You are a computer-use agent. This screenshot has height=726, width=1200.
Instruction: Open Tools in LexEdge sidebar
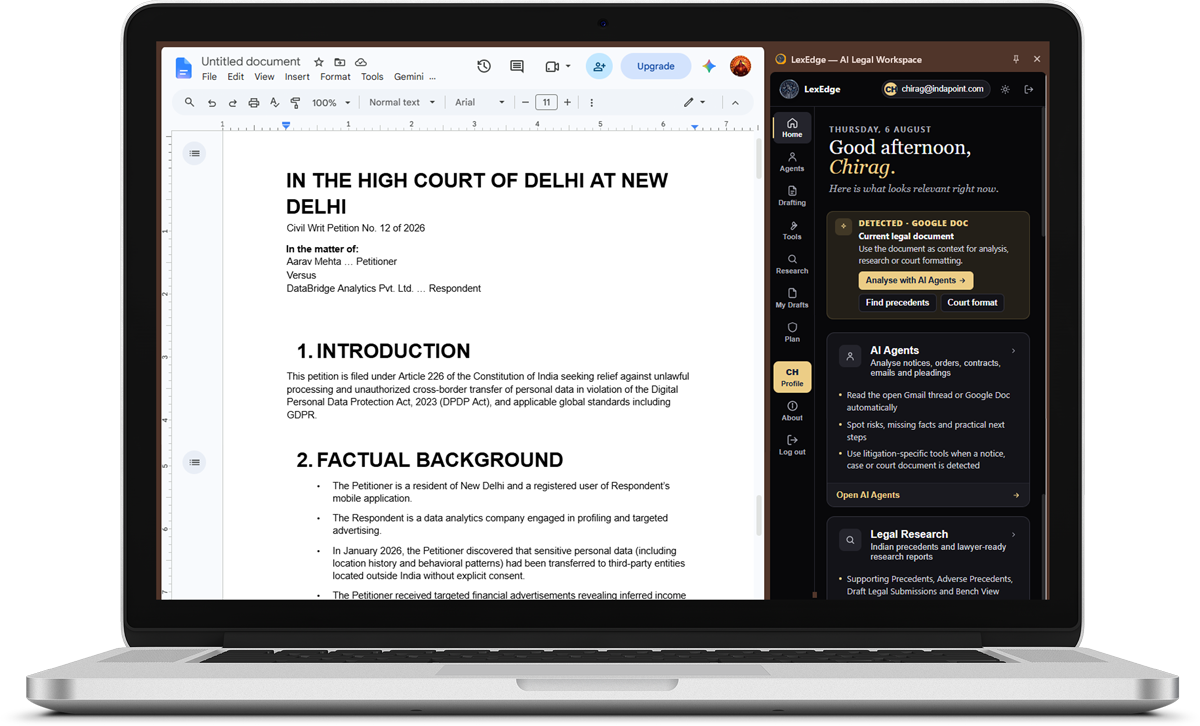[x=792, y=230]
